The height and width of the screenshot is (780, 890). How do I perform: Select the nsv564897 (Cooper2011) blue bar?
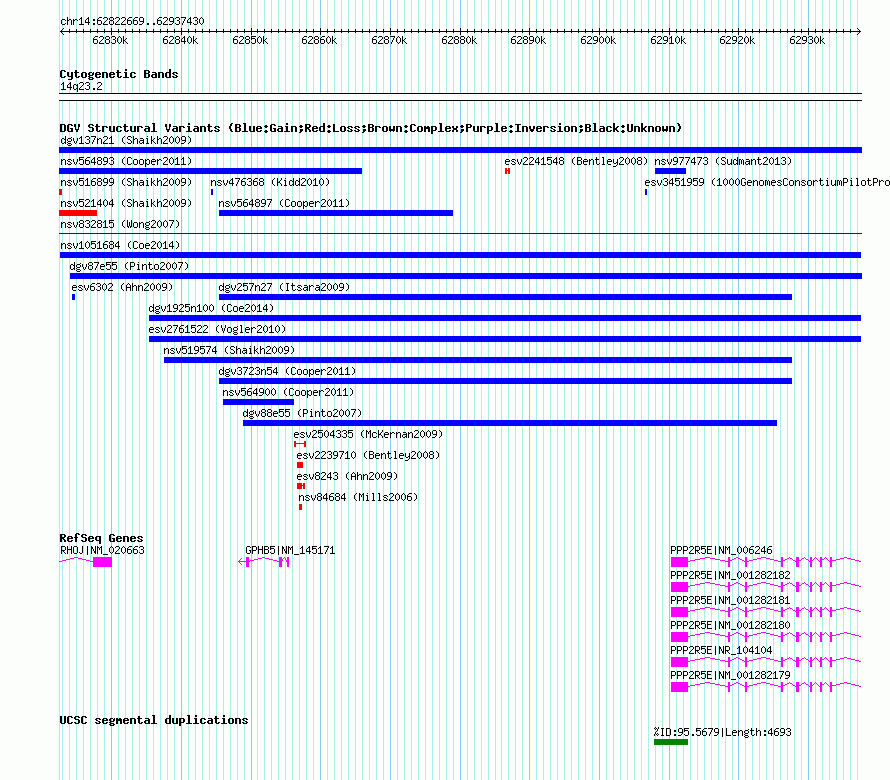click(x=336, y=213)
